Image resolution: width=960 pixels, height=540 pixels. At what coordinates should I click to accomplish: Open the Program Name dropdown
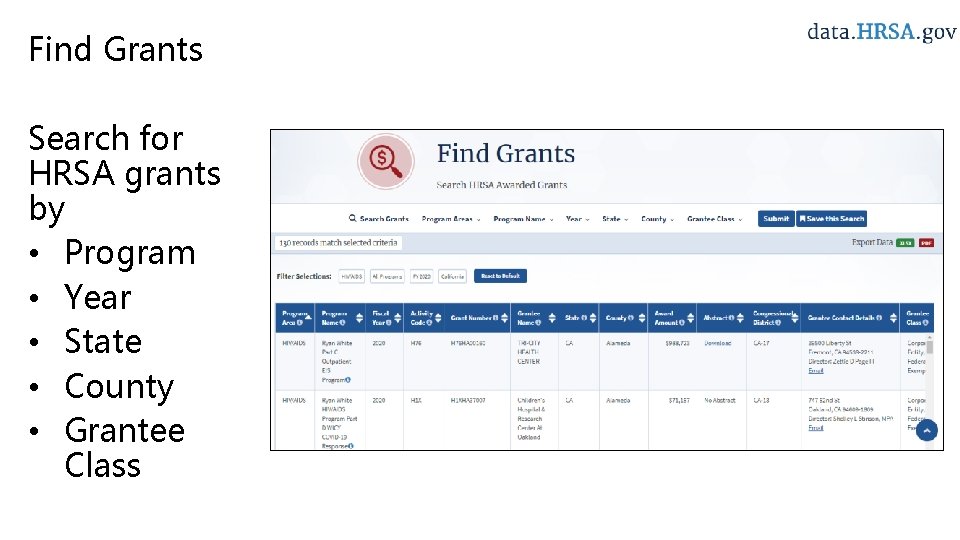(x=523, y=219)
